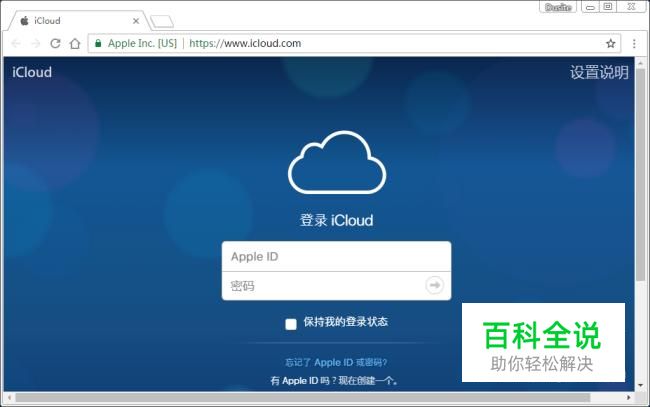Open the forgot Apple ID or password link
Viewport: 650px width, 407px height.
(x=336, y=363)
